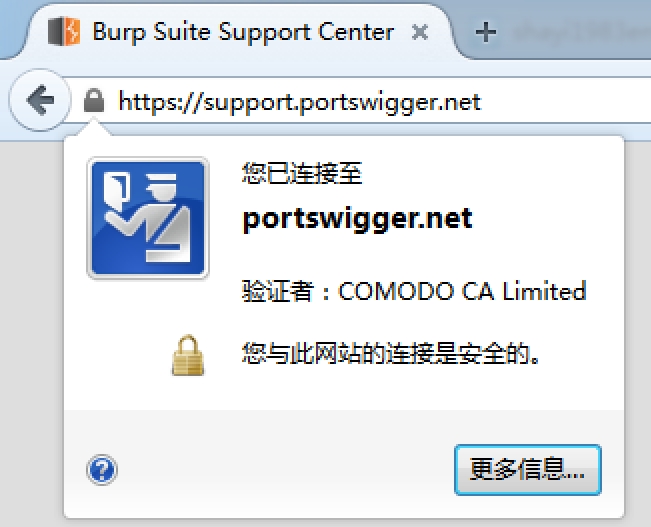Image resolution: width=651 pixels, height=527 pixels.
Task: Open help via the blue question mark icon
Action: click(102, 470)
